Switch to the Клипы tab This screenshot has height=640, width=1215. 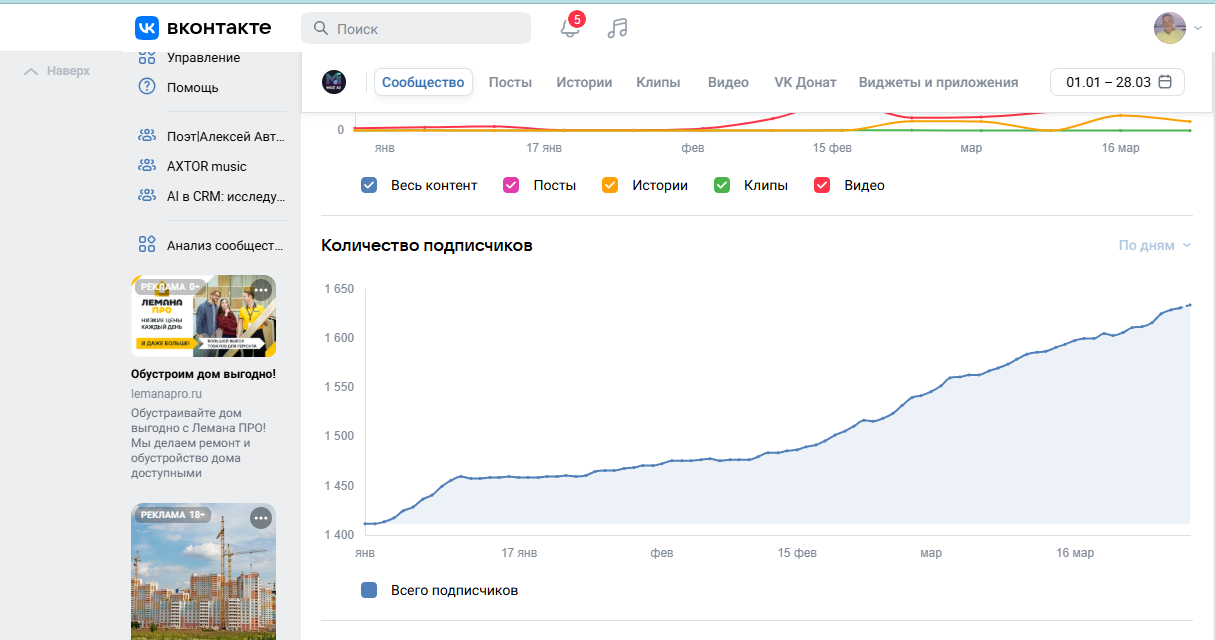[658, 82]
